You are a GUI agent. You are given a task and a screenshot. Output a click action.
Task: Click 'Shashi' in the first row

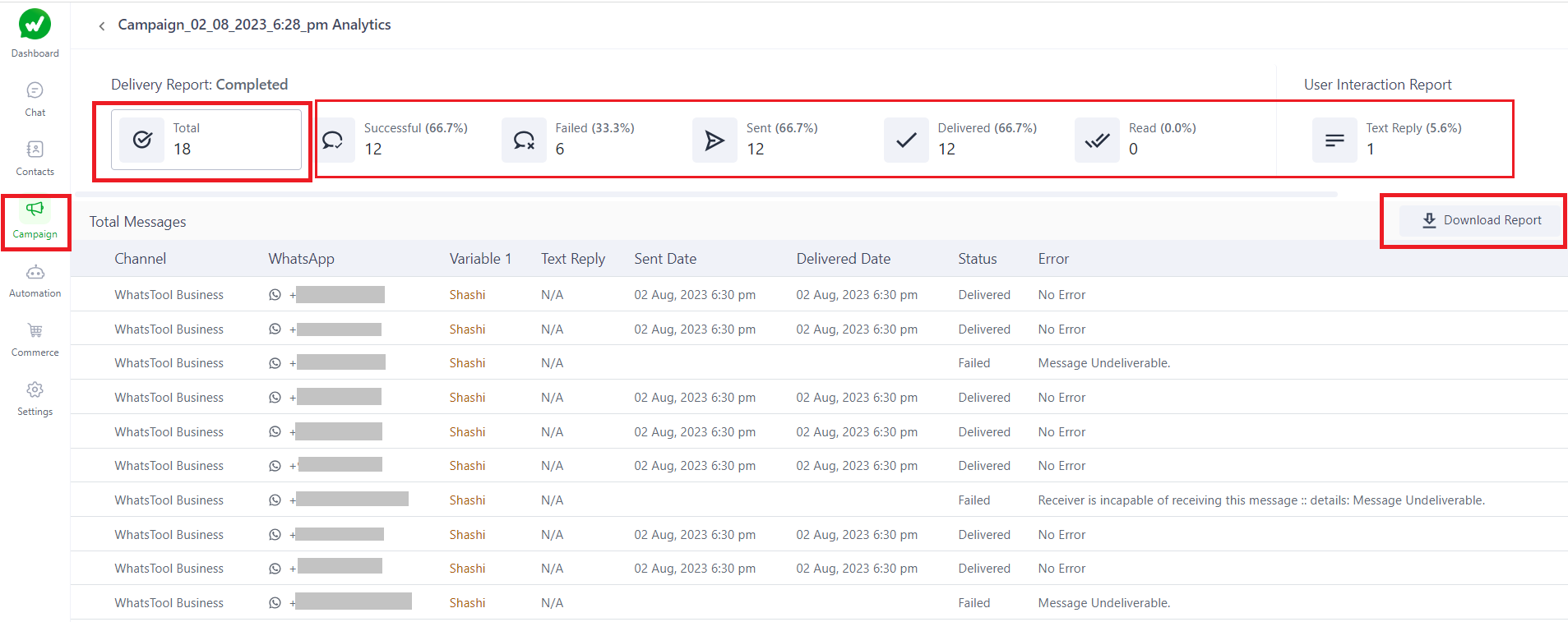[467, 295]
